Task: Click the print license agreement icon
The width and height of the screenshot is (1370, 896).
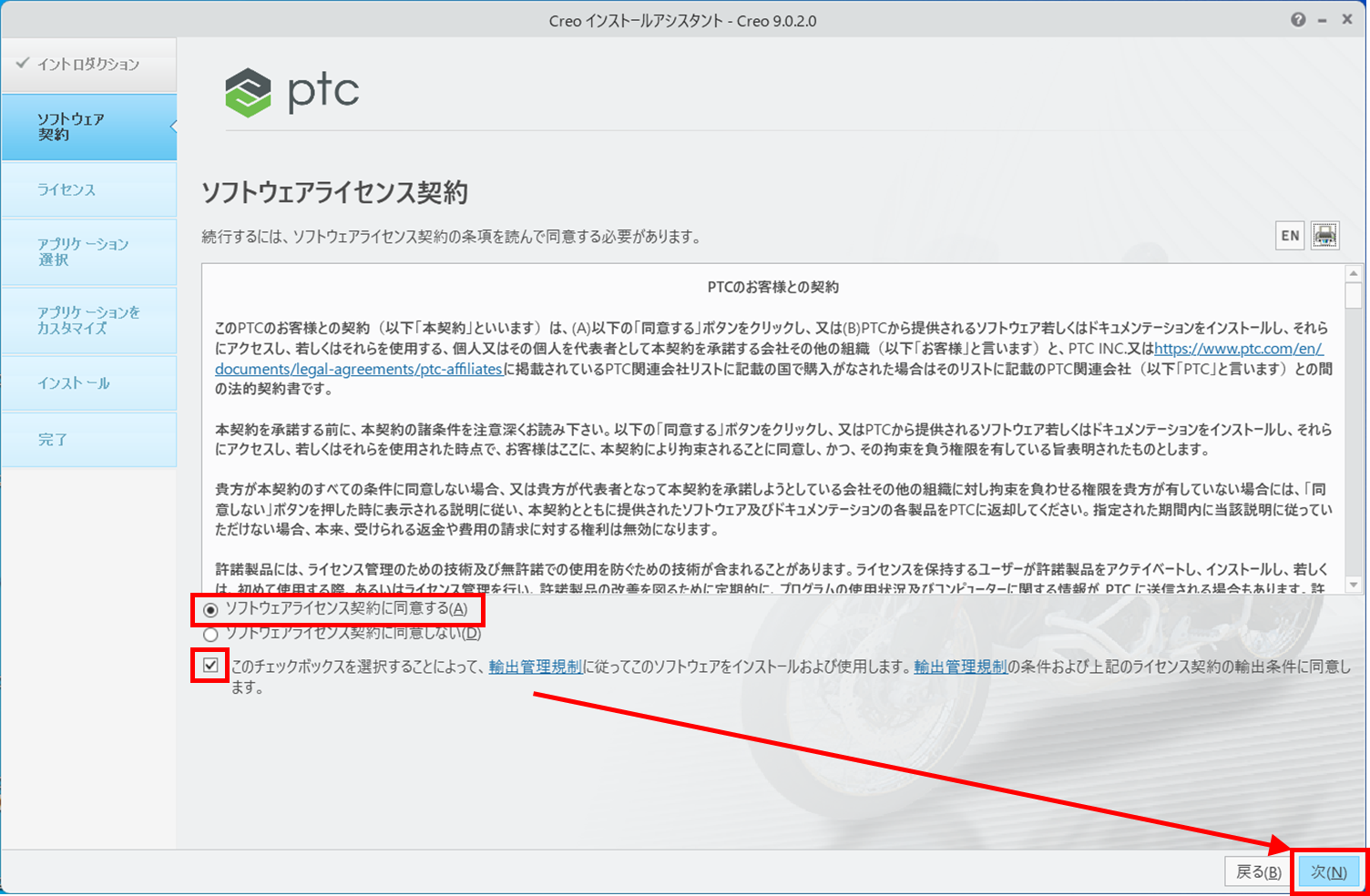Action: click(1324, 236)
